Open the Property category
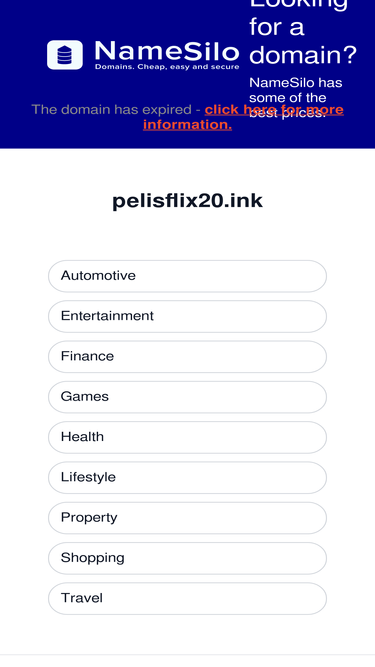Image resolution: width=375 pixels, height=667 pixels. (x=188, y=518)
